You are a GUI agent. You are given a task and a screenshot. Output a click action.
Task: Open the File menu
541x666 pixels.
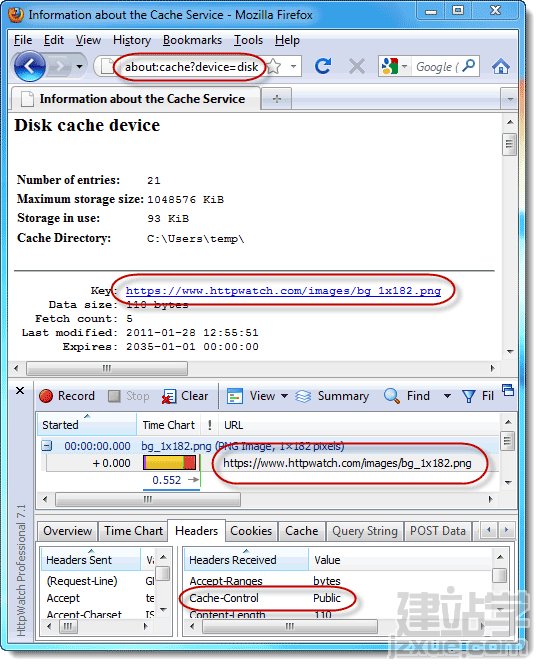pyautogui.click(x=23, y=40)
